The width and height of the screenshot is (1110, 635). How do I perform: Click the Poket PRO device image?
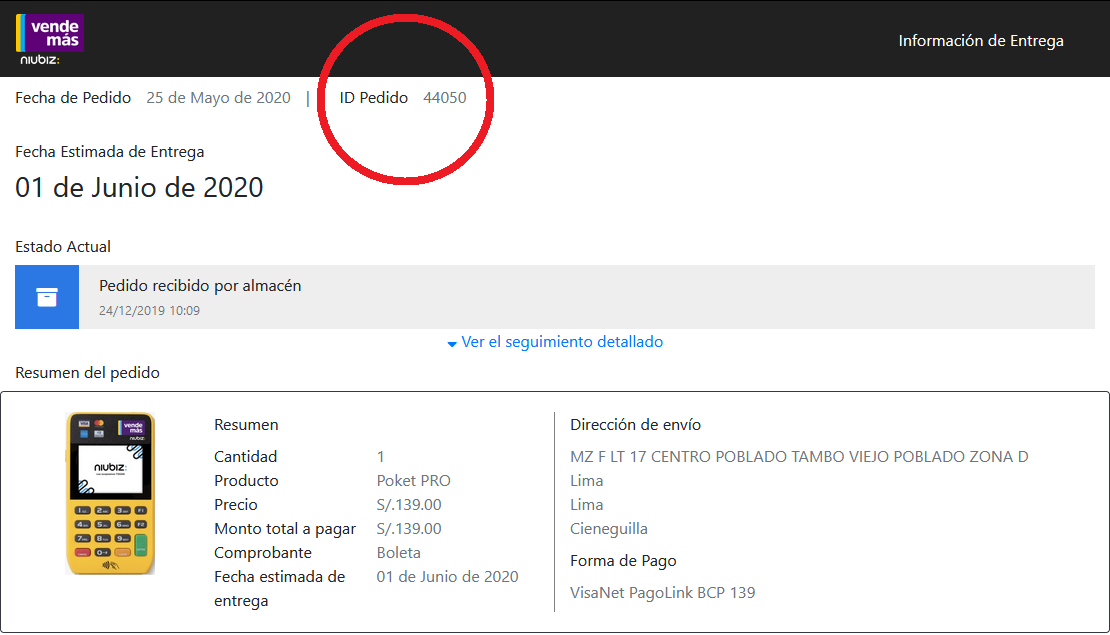tap(110, 494)
